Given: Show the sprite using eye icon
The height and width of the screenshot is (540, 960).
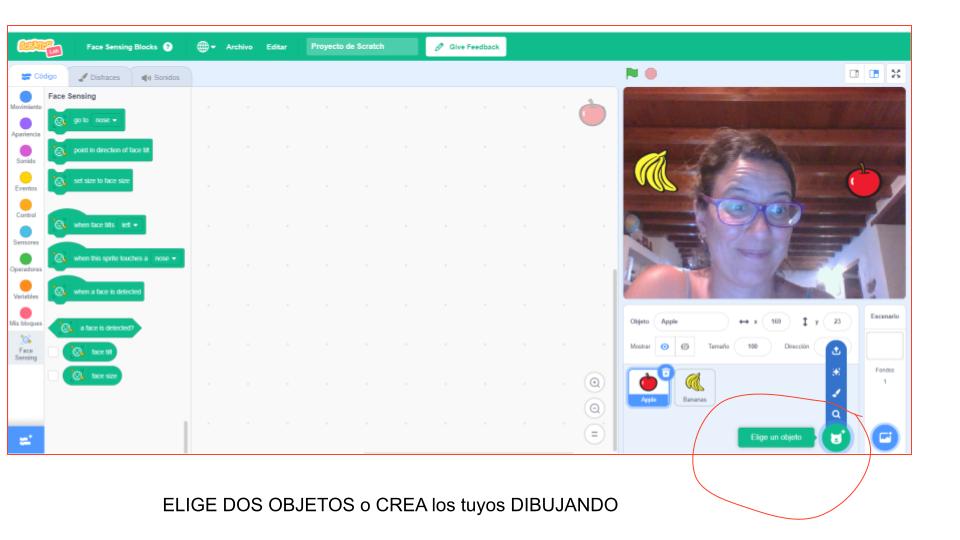Looking at the screenshot, I should click(x=665, y=346).
